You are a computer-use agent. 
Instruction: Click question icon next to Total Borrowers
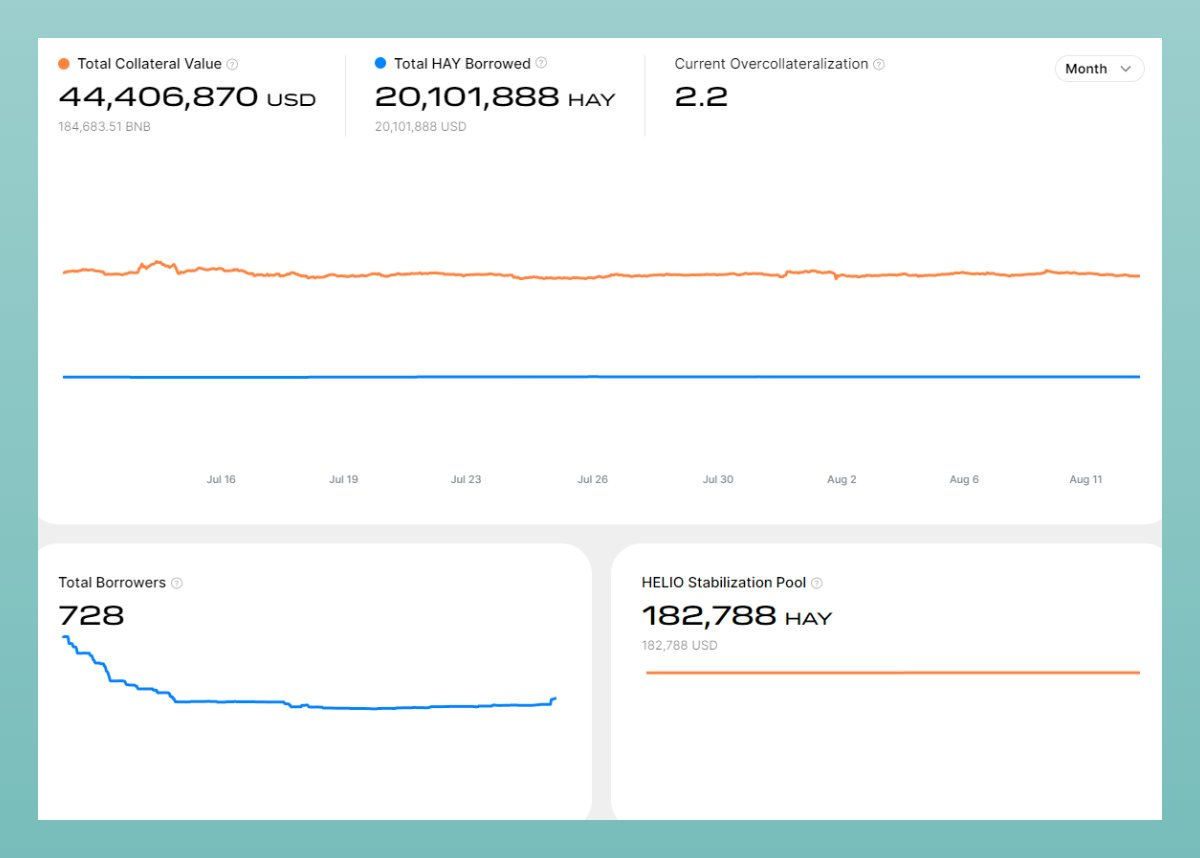[177, 583]
